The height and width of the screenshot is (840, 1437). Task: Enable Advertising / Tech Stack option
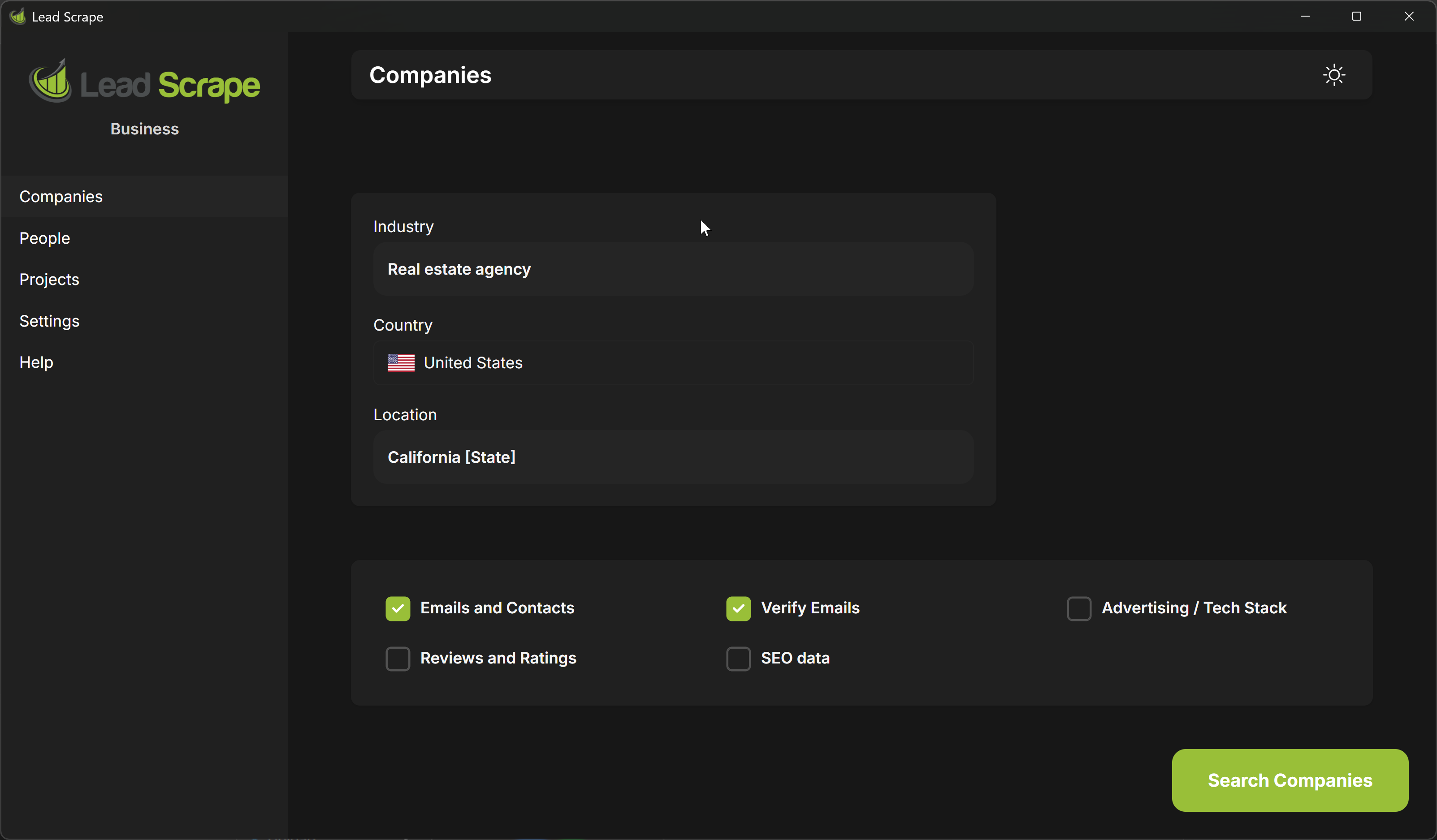[1078, 609]
